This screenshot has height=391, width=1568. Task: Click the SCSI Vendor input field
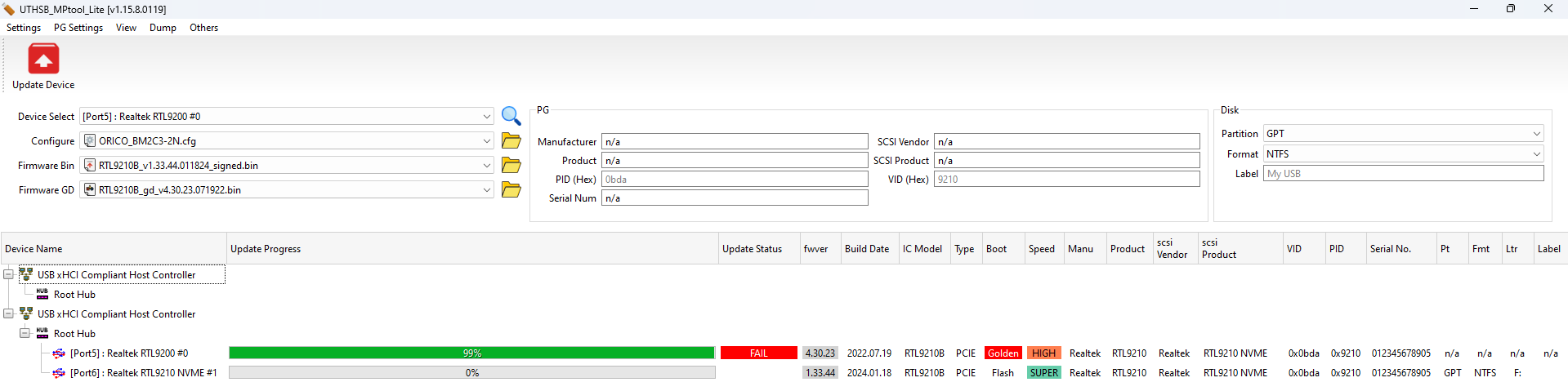[x=1067, y=141]
